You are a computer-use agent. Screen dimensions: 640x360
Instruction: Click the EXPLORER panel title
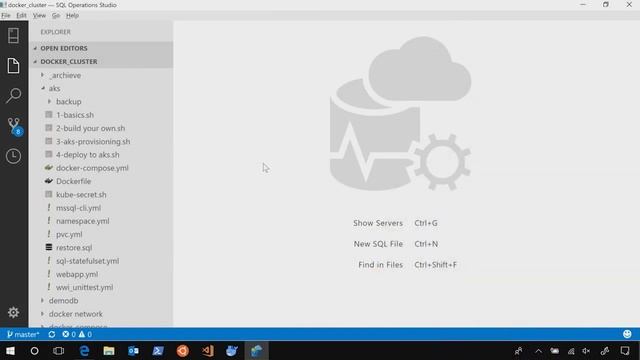click(x=56, y=32)
